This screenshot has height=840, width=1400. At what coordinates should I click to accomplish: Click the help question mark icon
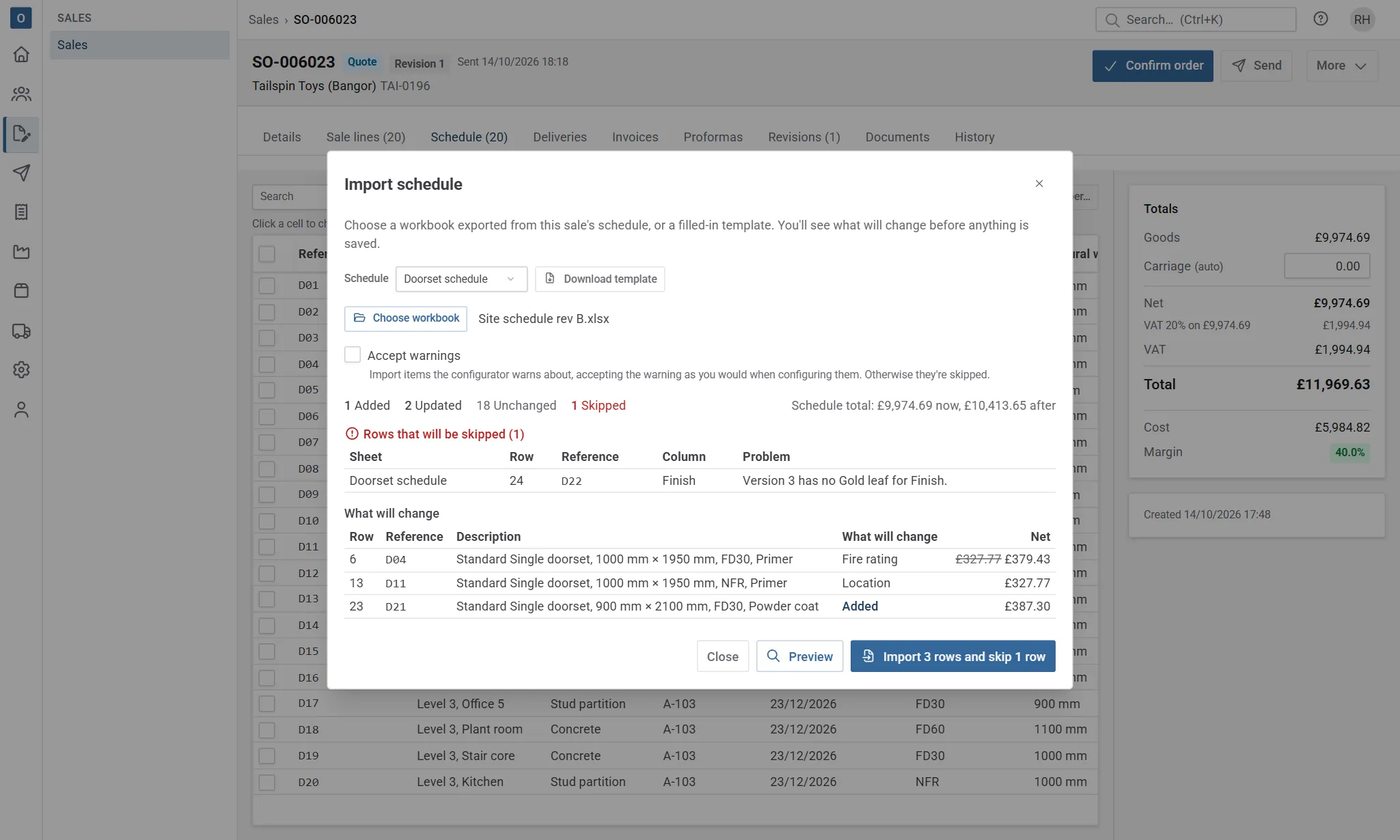[1321, 19]
